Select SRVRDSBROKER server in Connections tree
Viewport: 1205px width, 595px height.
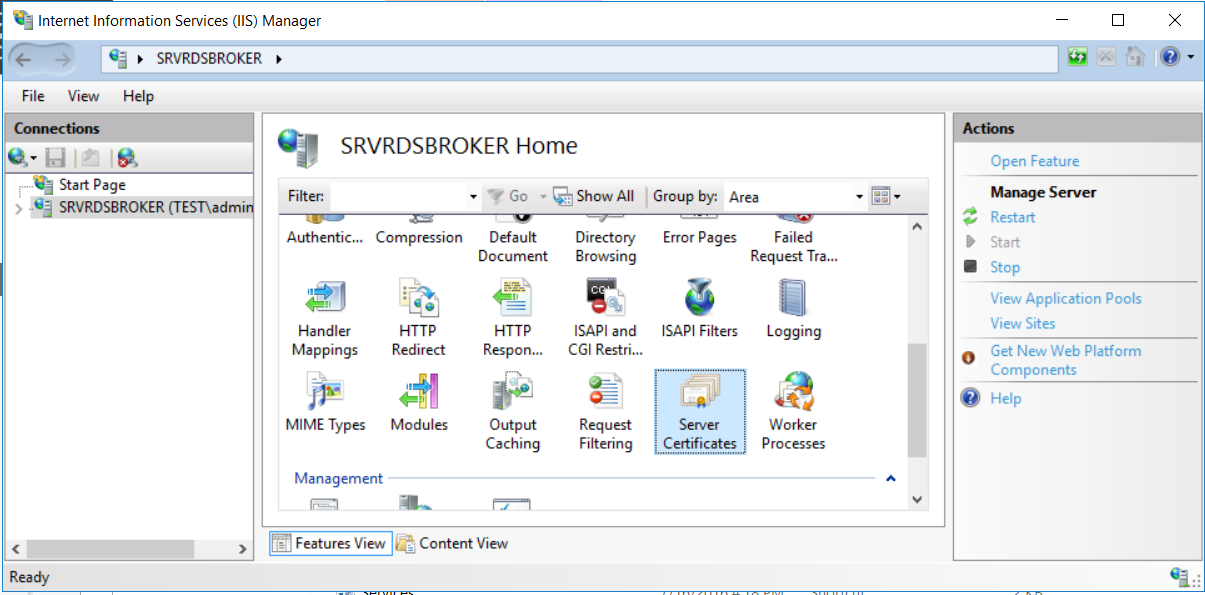142,208
